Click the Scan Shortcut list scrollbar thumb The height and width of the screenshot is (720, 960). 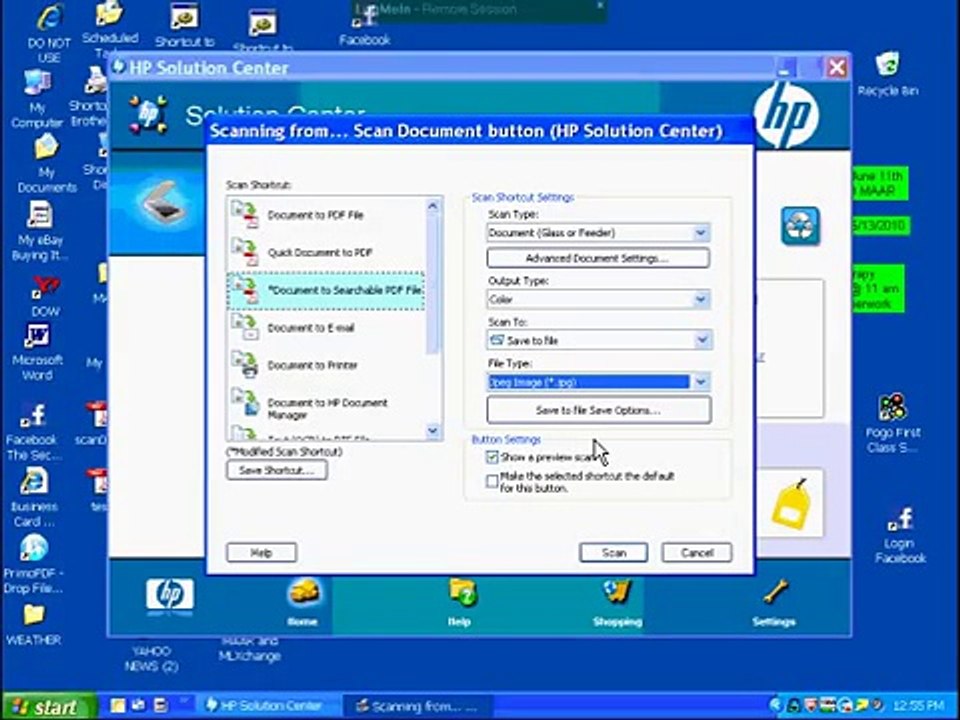coord(432,283)
